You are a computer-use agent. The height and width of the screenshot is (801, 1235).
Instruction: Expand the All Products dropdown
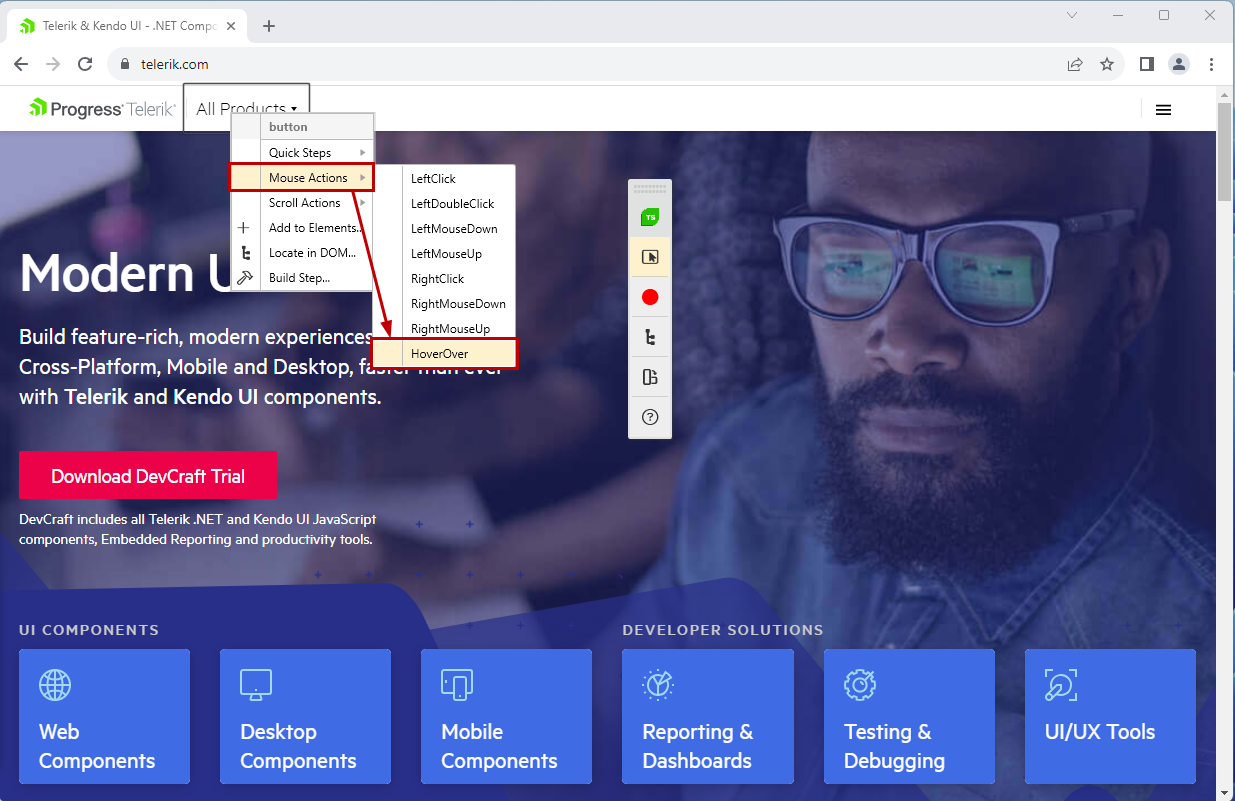pos(246,109)
